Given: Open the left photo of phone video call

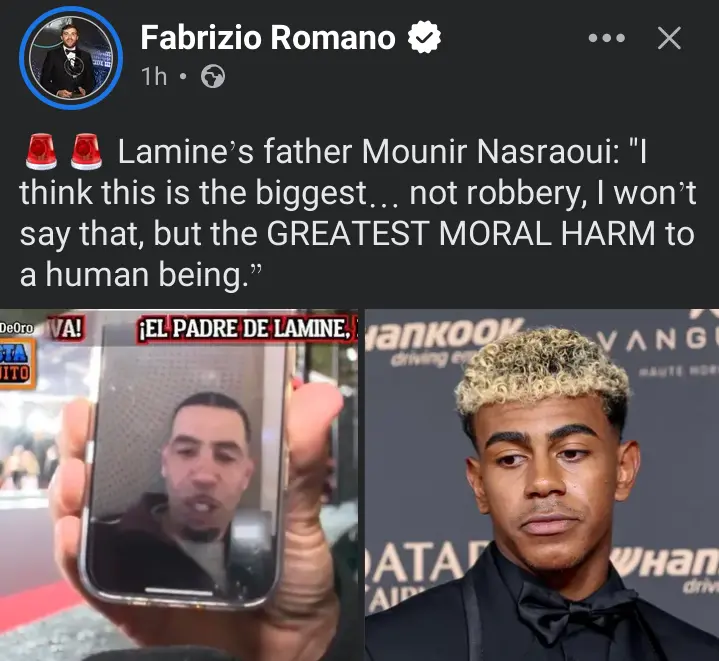Looking at the screenshot, I should (x=179, y=485).
